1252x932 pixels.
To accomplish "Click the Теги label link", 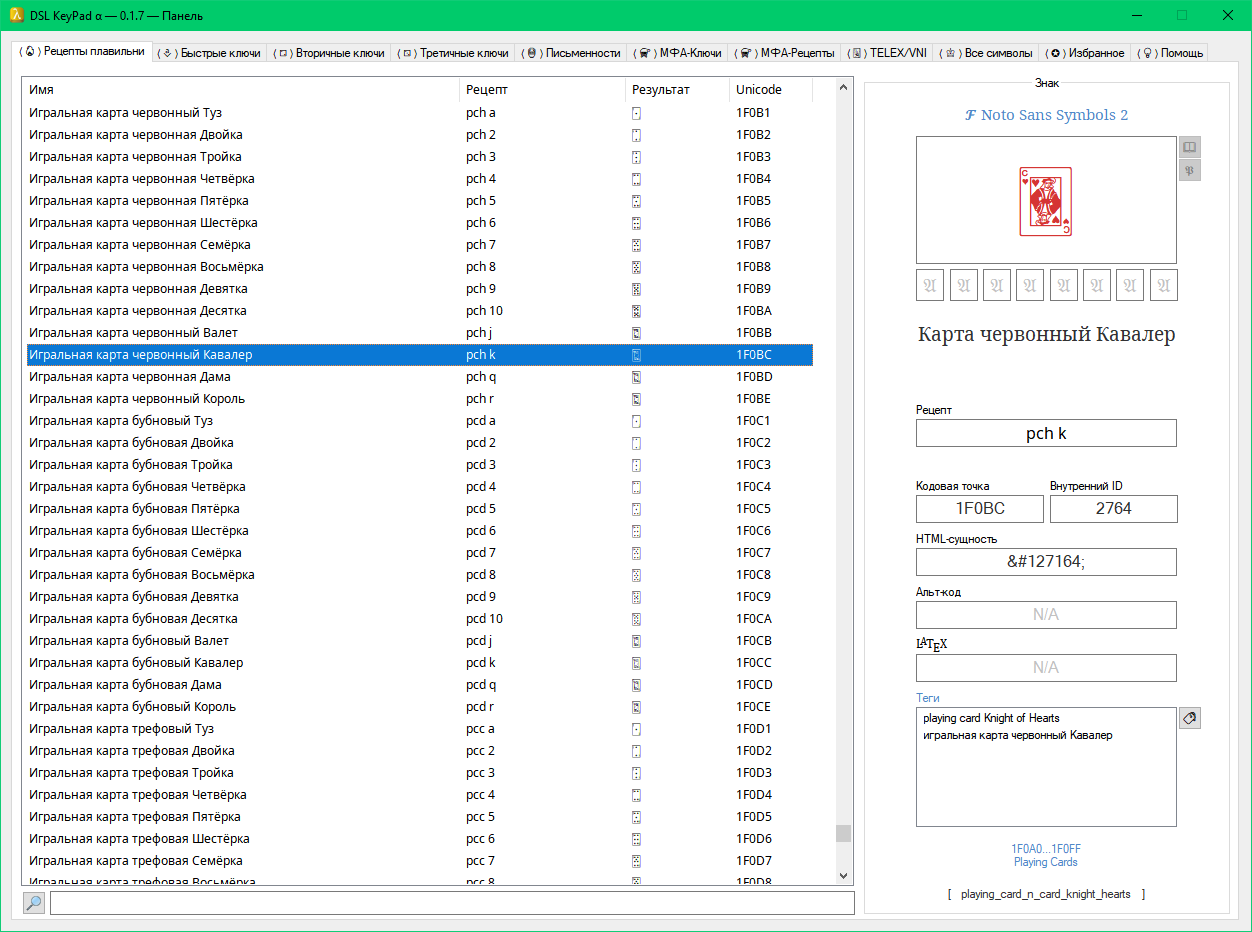I will pos(928,698).
